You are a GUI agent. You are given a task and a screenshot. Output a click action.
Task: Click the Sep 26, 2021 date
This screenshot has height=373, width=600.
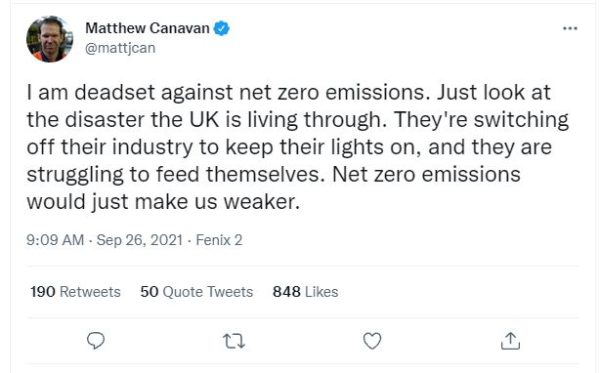point(140,240)
